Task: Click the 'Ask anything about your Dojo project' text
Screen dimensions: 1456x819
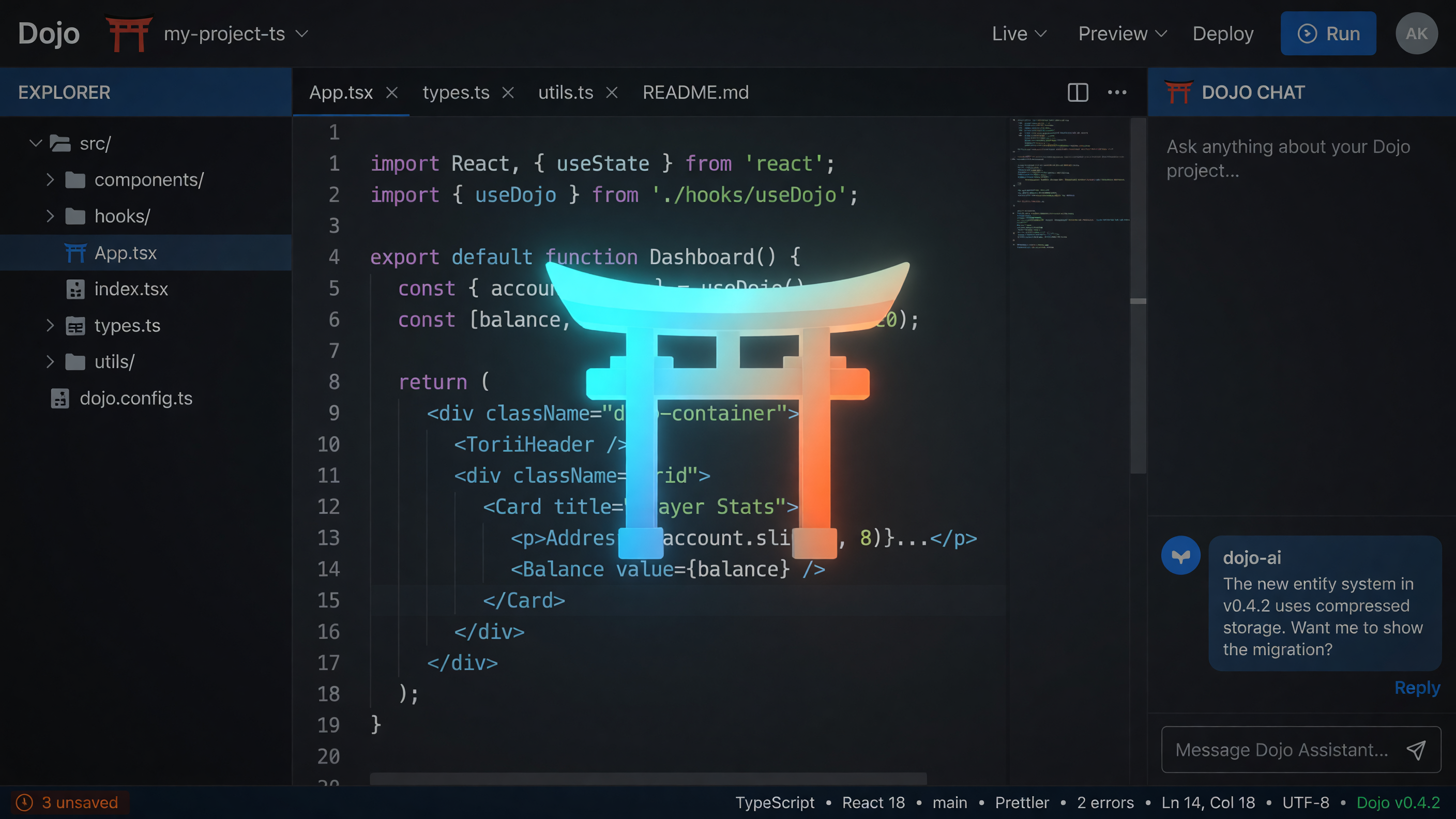Action: point(1288,158)
